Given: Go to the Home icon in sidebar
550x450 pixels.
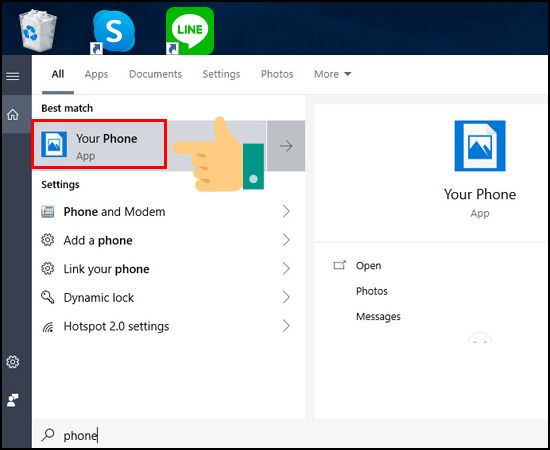Looking at the screenshot, I should tap(13, 114).
